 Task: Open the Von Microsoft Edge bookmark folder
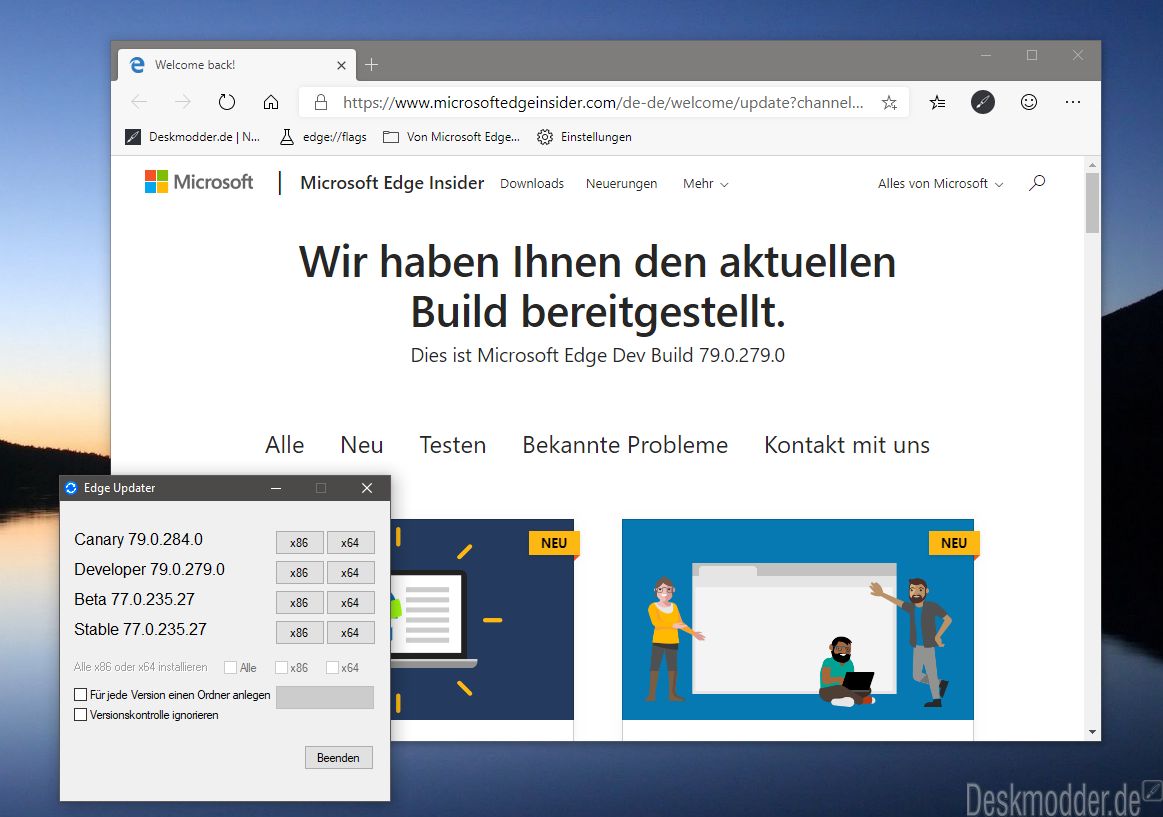[451, 137]
